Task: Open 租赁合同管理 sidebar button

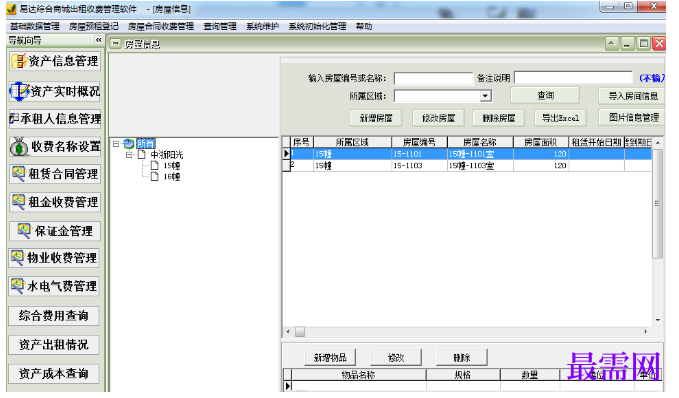Action: coord(55,174)
